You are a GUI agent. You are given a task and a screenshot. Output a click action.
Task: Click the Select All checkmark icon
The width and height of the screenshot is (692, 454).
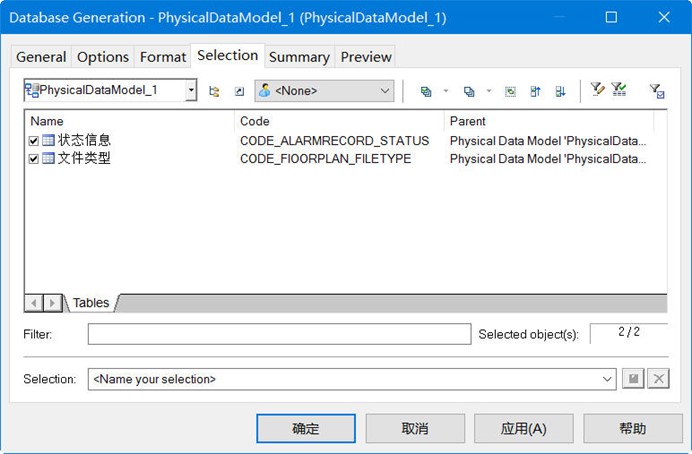(x=426, y=91)
